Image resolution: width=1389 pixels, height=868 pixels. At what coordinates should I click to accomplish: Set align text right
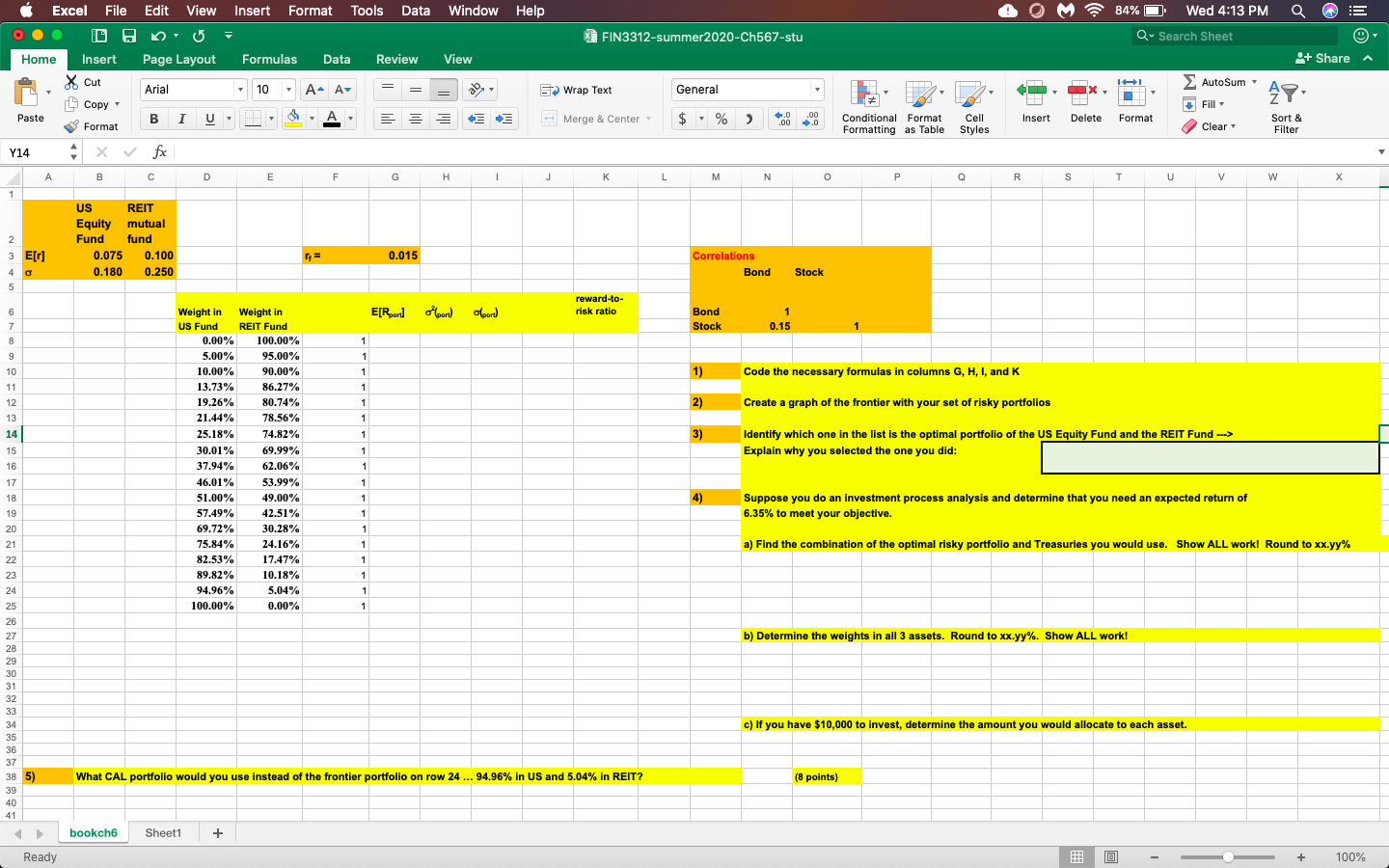444,119
